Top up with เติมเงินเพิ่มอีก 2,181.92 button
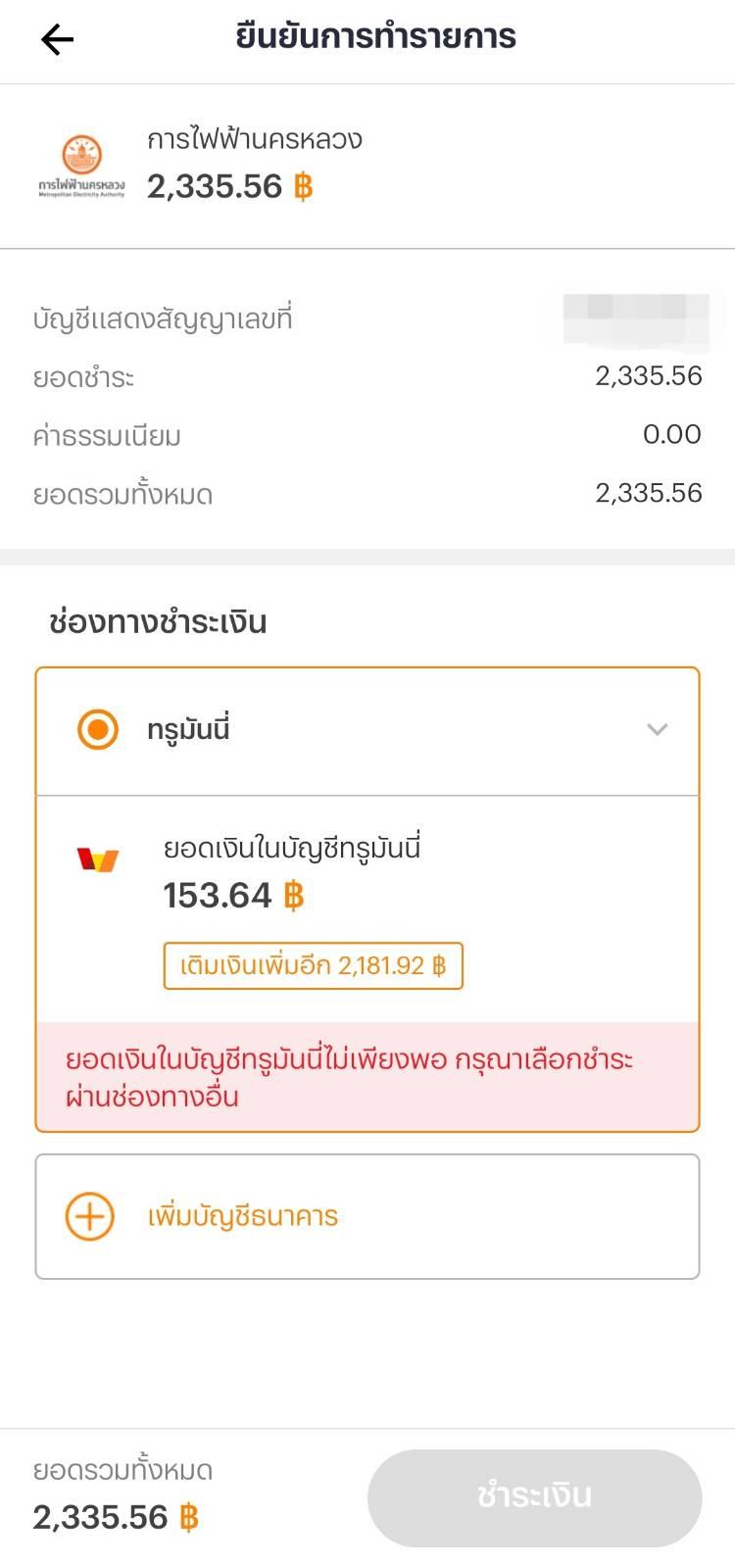This screenshot has height=1568, width=735. click(313, 966)
